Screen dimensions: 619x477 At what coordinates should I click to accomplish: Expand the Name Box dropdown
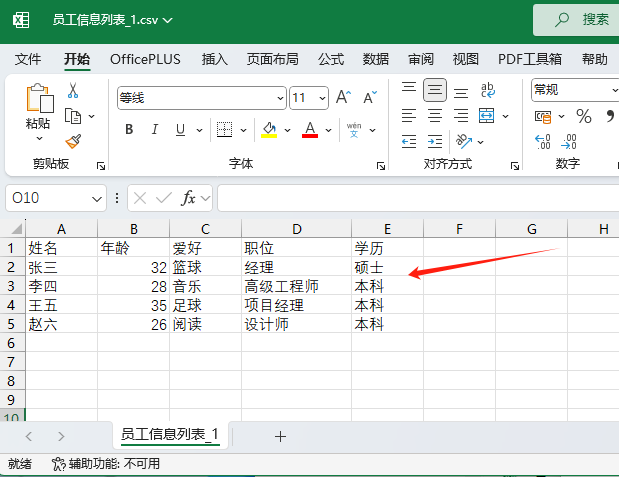coord(97,199)
